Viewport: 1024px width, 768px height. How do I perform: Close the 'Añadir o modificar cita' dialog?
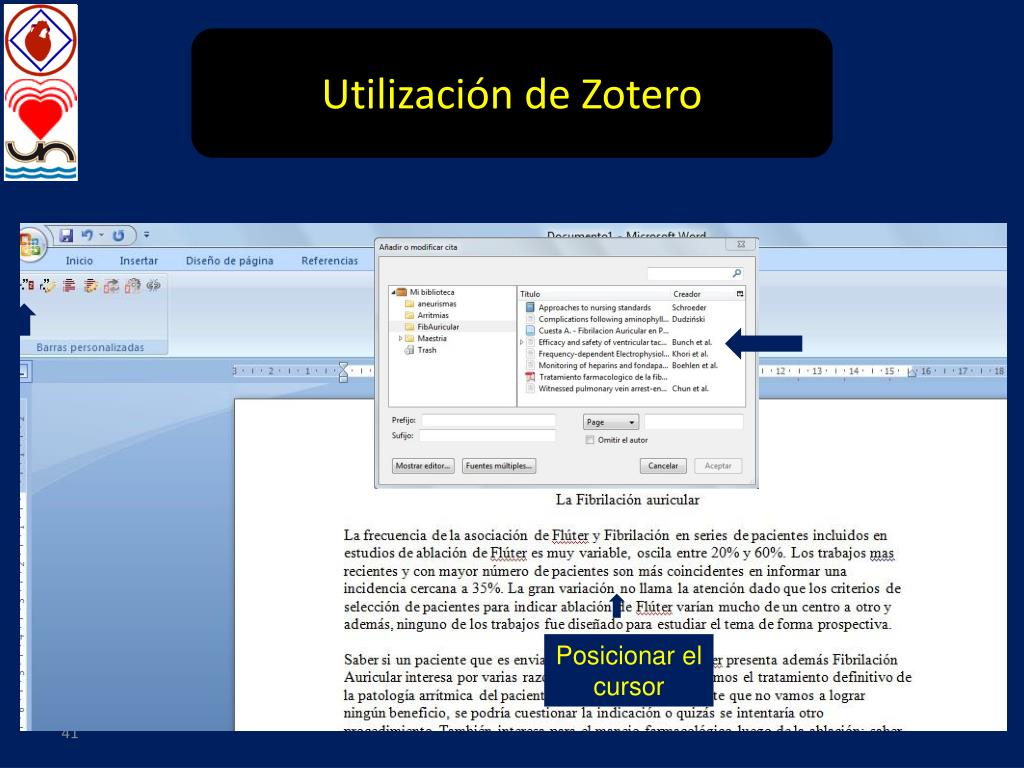tap(741, 244)
